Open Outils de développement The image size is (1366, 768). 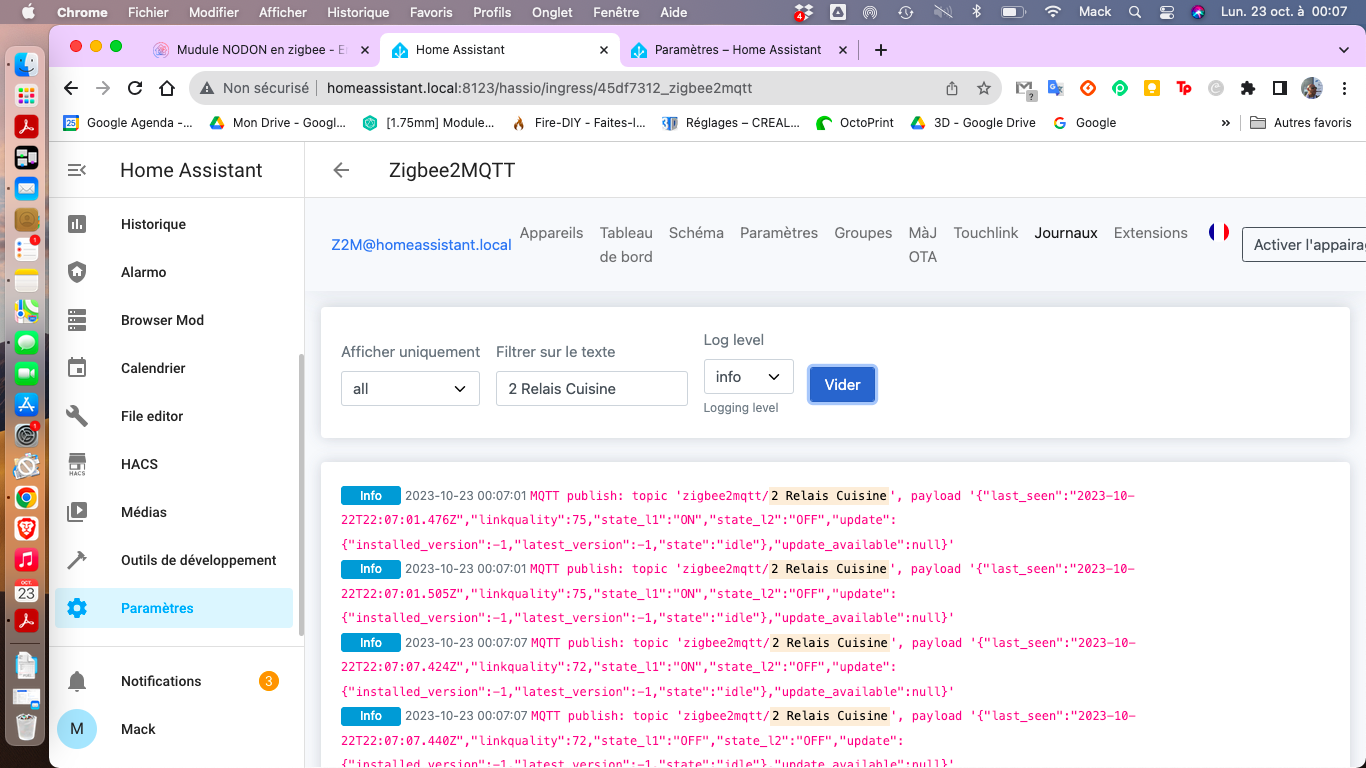[174, 560]
